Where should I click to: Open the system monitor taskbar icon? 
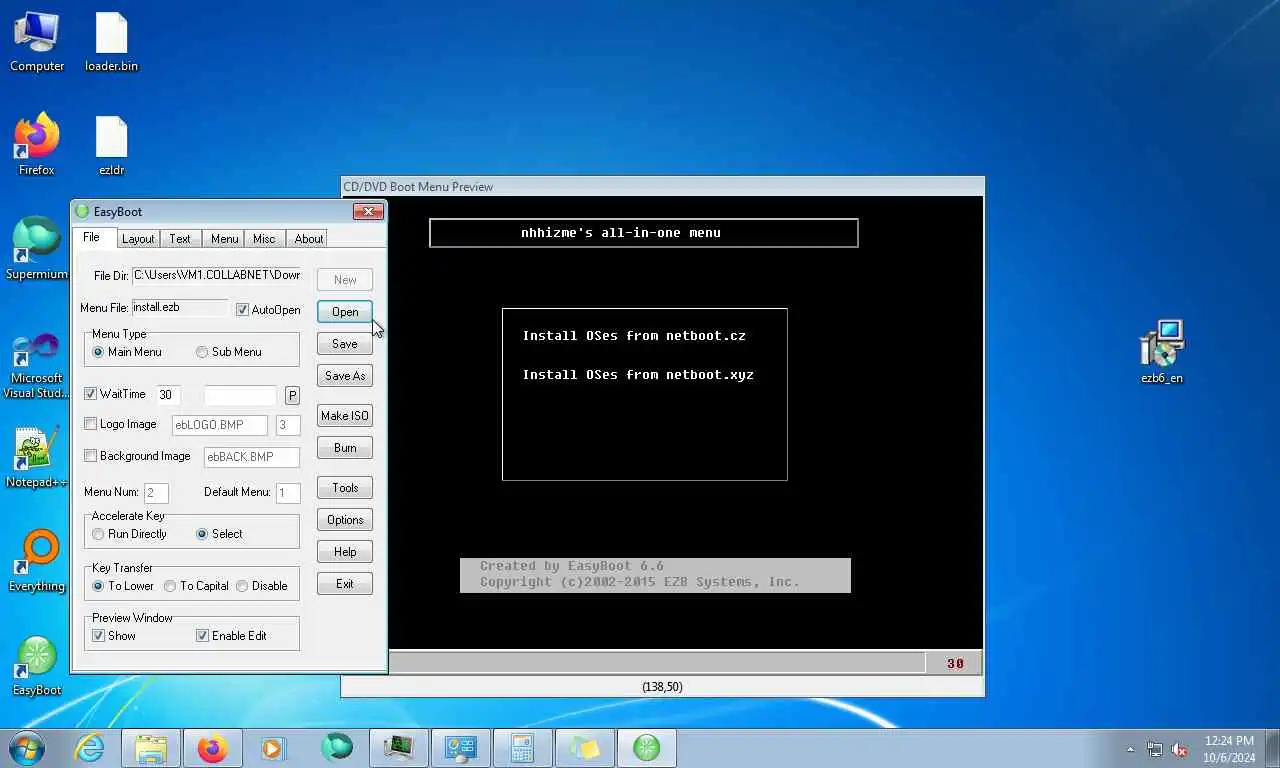(x=399, y=748)
